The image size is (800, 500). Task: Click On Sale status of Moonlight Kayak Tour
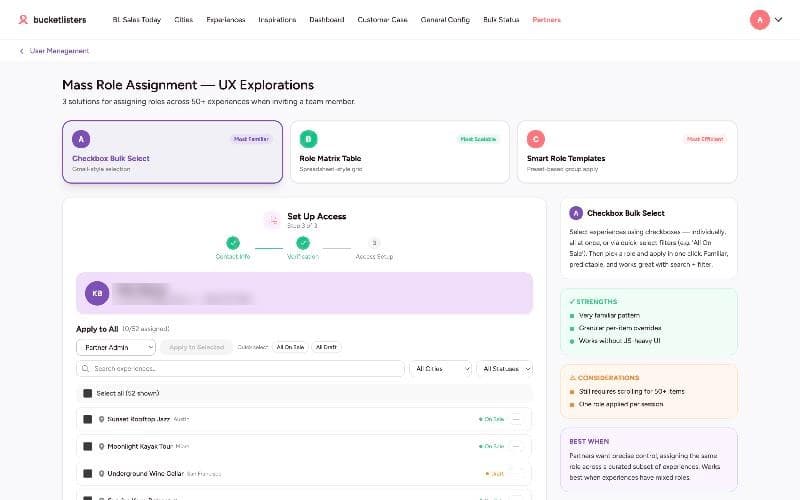[491, 446]
